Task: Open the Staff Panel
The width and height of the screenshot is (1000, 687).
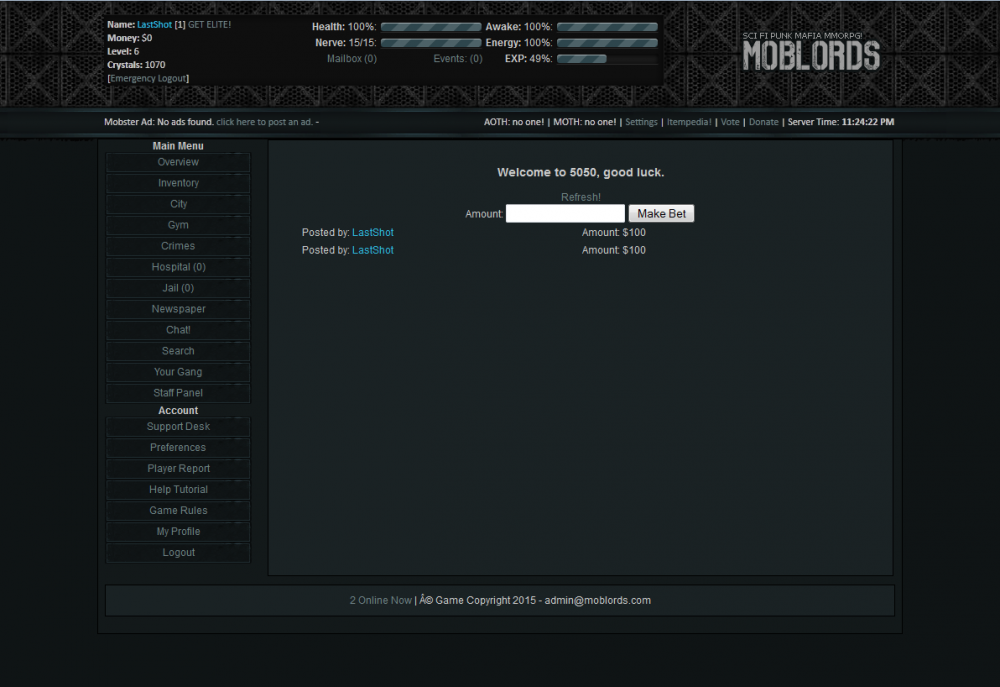Action: click(x=178, y=392)
